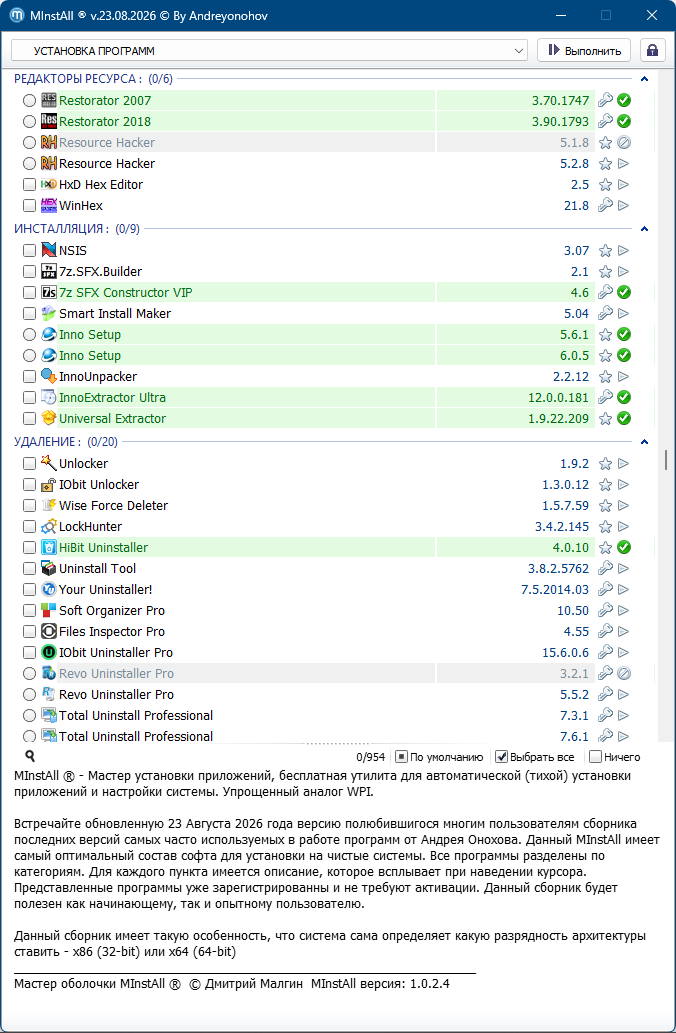Click the key icon beside Uninstall Tool

coord(605,569)
